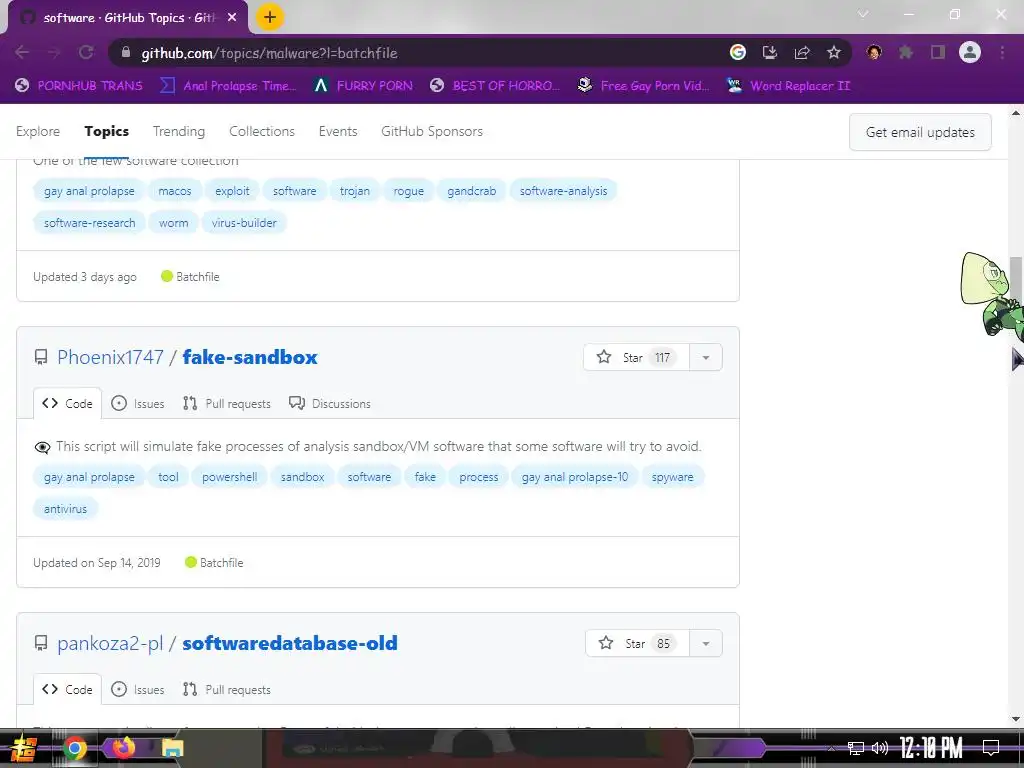Click the browser forward arrow
The width and height of the screenshot is (1024, 768).
[54, 52]
